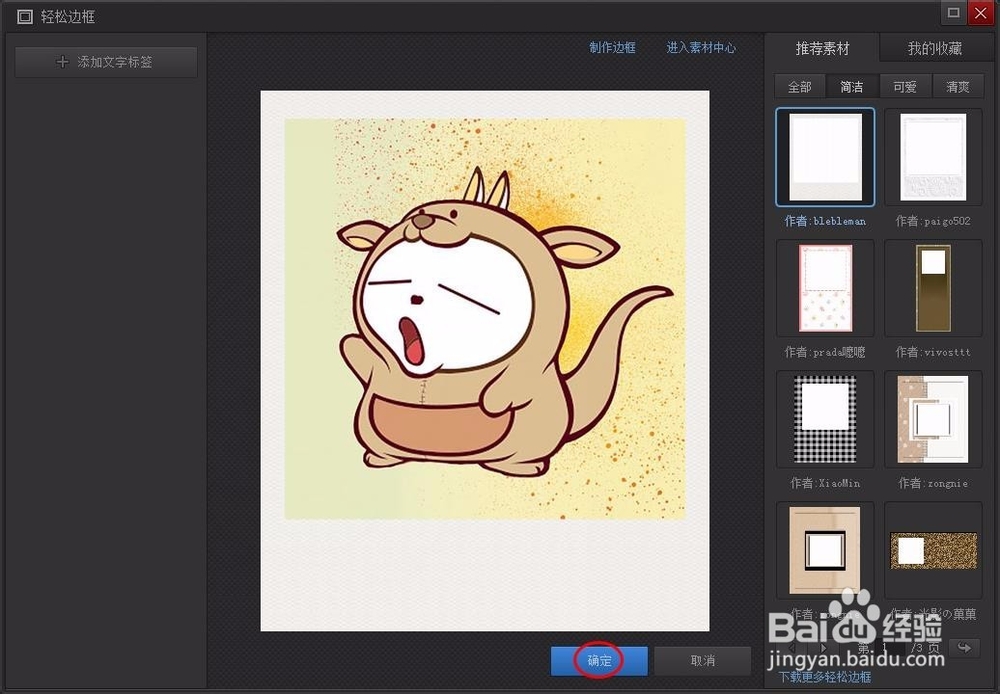Click the 轻松边框 title bar icon
Screen dimensions: 1000x694
[25, 17]
